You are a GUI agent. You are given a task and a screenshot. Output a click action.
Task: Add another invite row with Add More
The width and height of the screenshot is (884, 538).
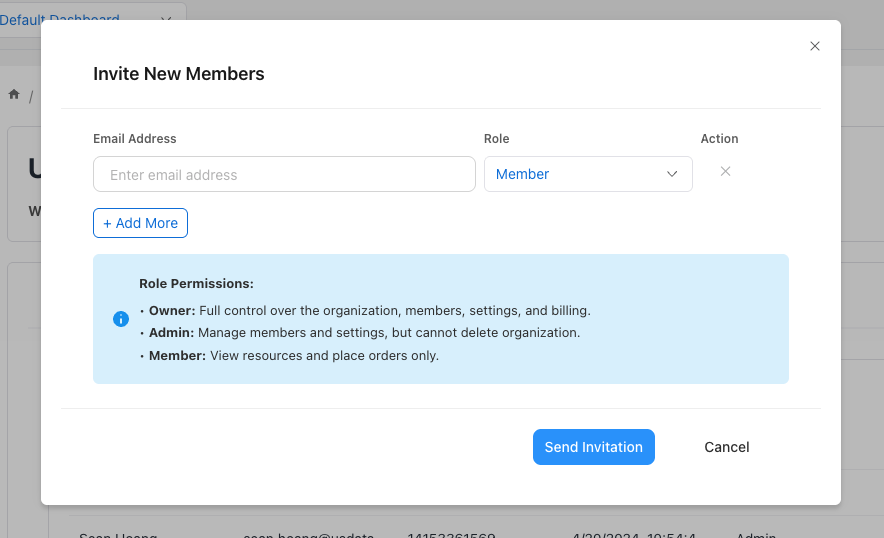(140, 223)
